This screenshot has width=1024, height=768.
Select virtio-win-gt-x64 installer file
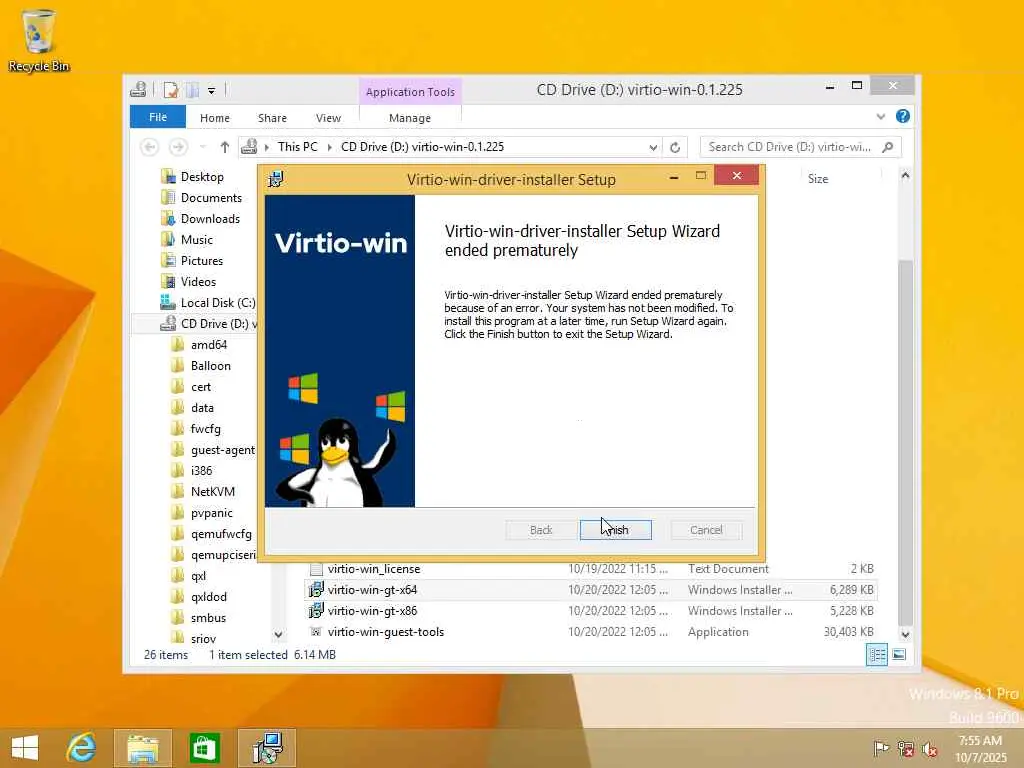point(372,590)
